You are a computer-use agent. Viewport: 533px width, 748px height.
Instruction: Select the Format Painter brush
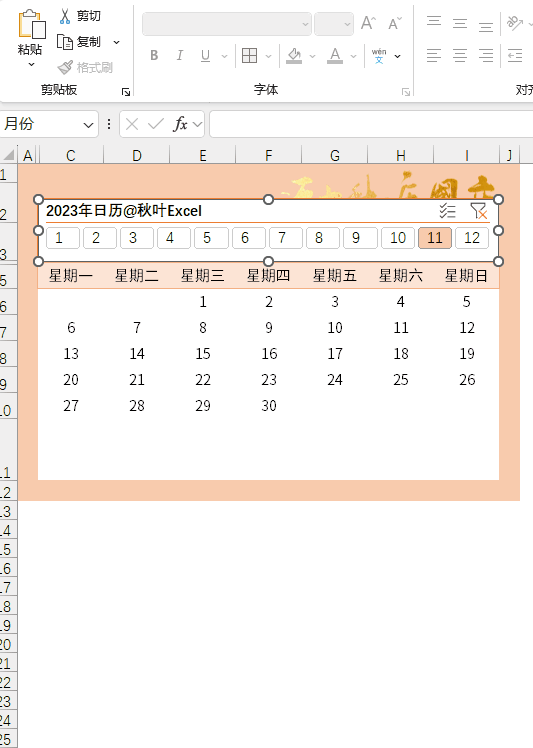pyautogui.click(x=65, y=67)
